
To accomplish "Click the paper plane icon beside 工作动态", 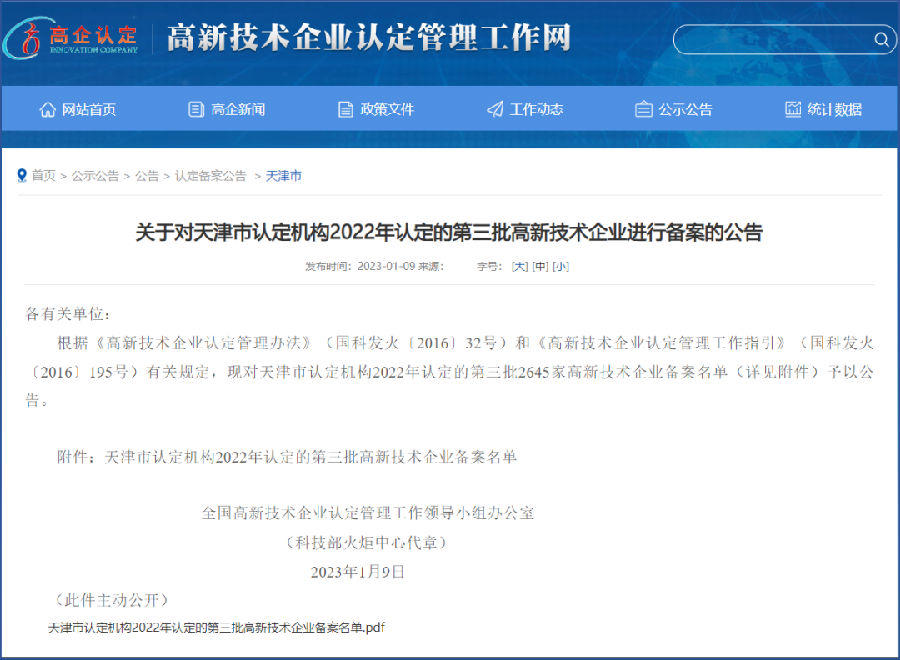I will (495, 110).
